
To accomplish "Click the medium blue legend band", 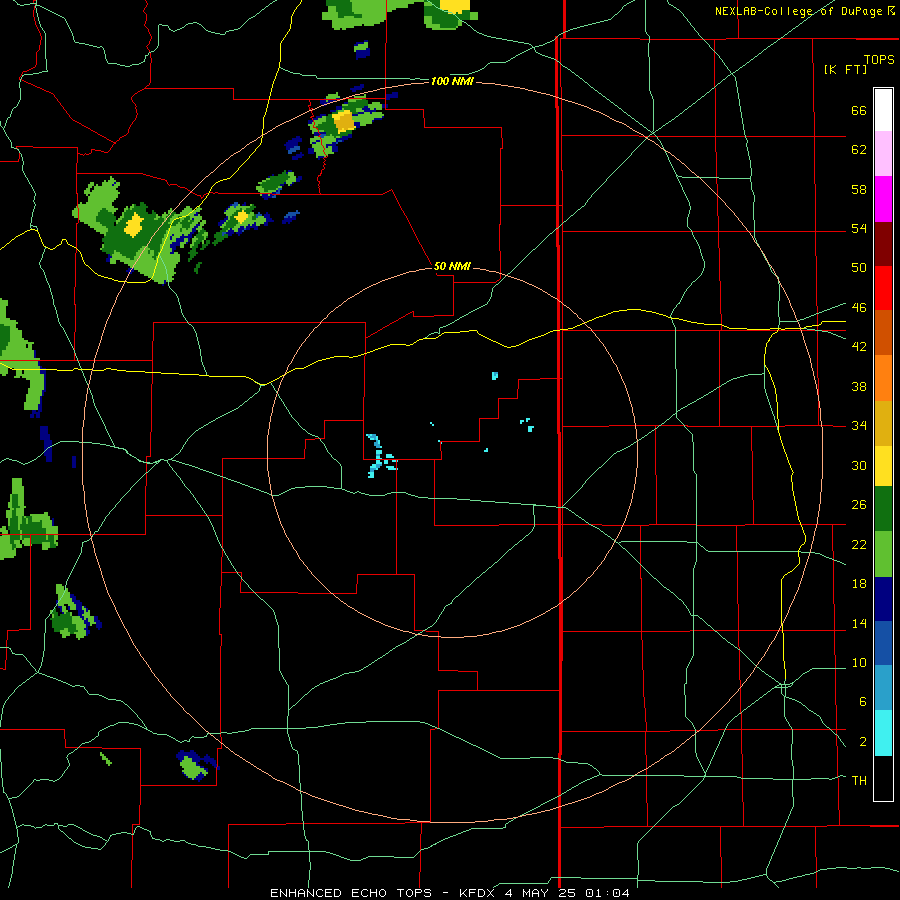I will [883, 643].
